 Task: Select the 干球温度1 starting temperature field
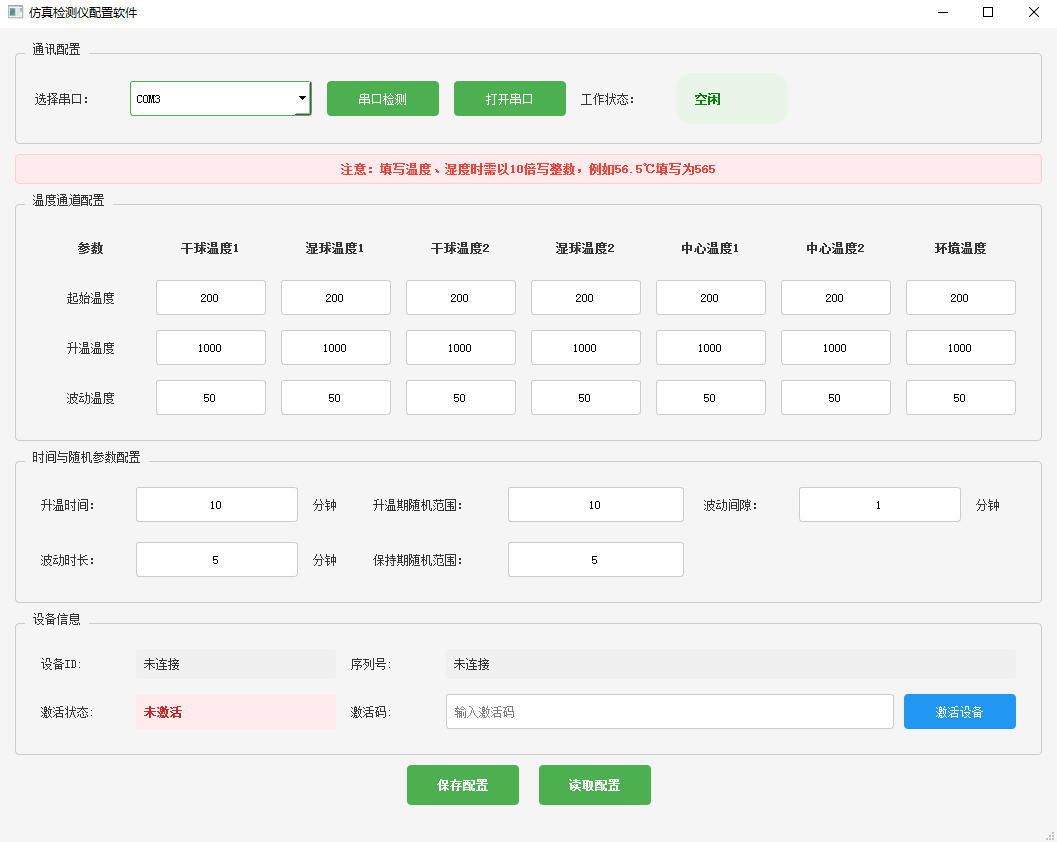coord(210,297)
